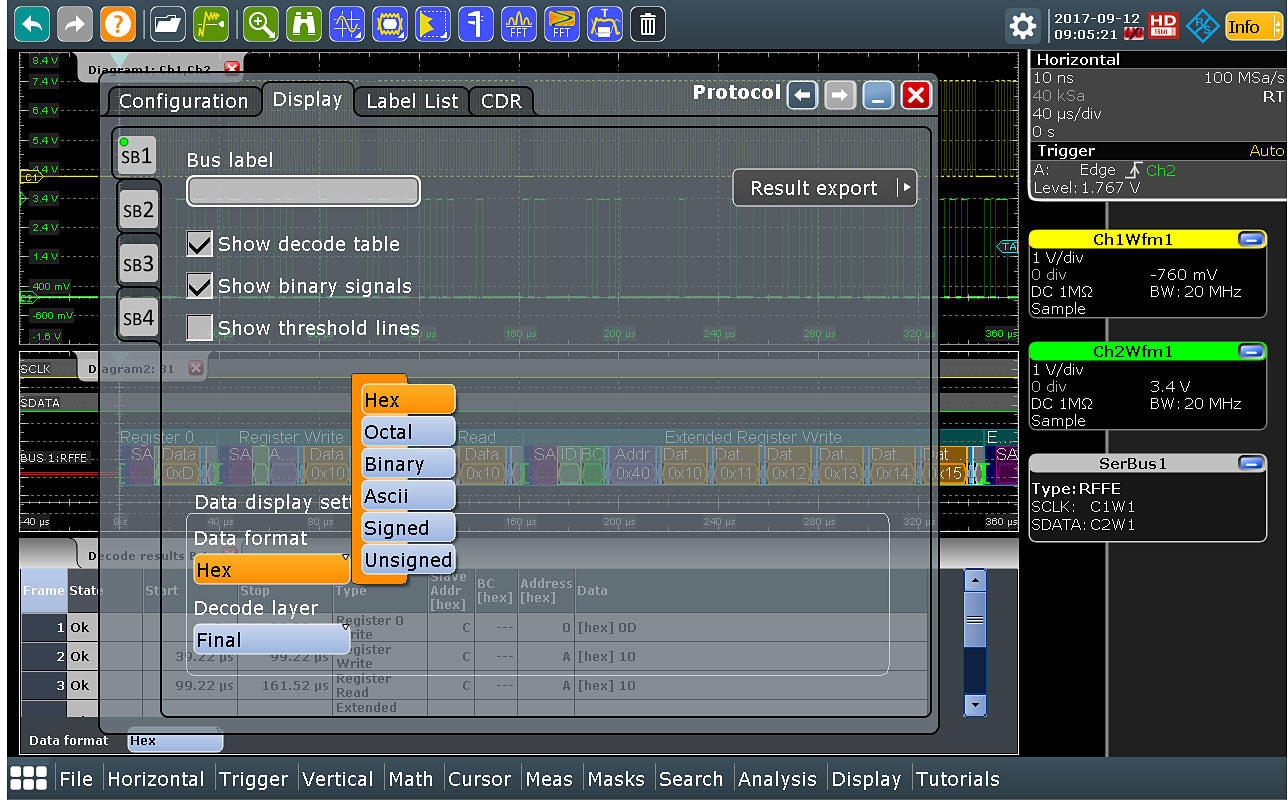Click the undo arrow icon
The image size is (1288, 800).
coord(33,23)
